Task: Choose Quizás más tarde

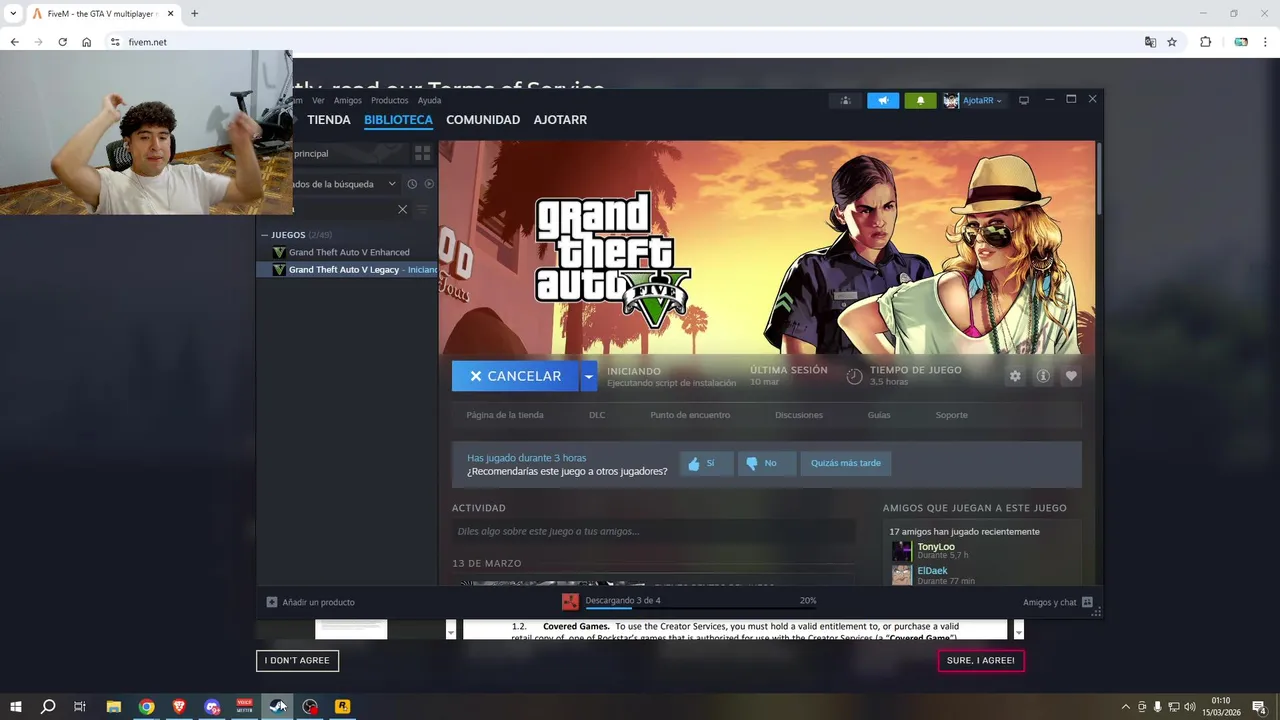Action: point(846,463)
